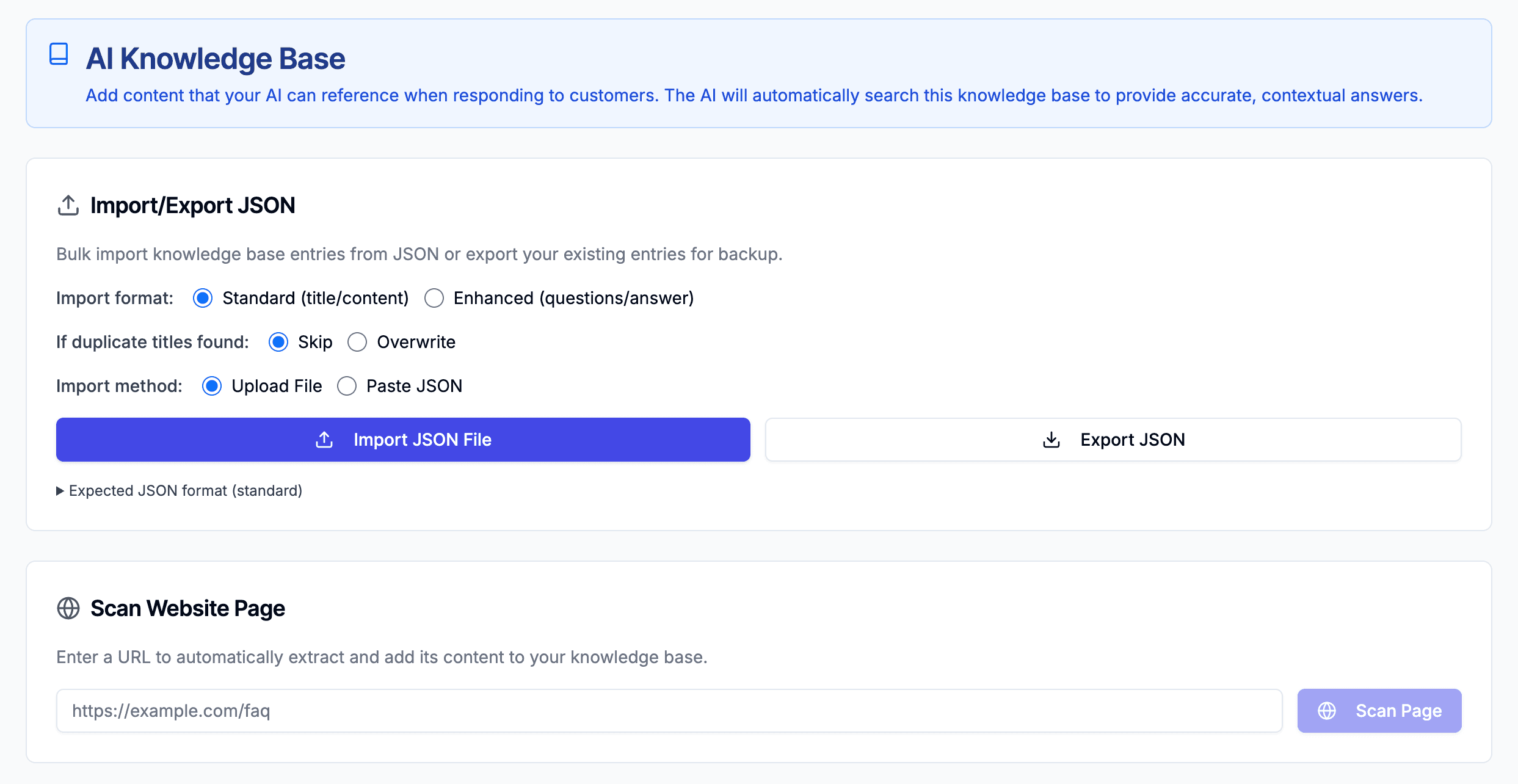Click the 'Import format:' label
1518x784 pixels.
(x=115, y=298)
